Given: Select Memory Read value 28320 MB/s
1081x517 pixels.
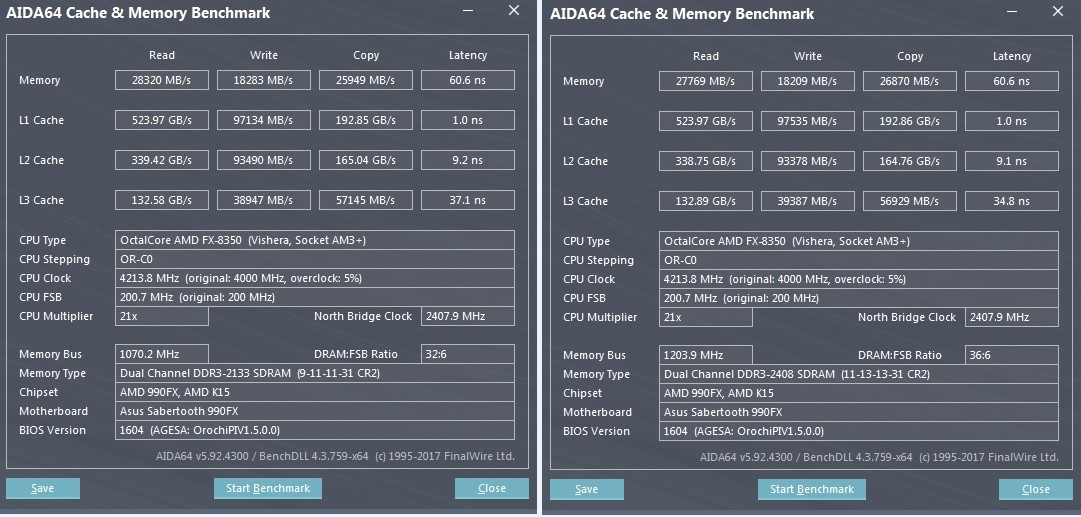Looking at the screenshot, I should tap(162, 80).
